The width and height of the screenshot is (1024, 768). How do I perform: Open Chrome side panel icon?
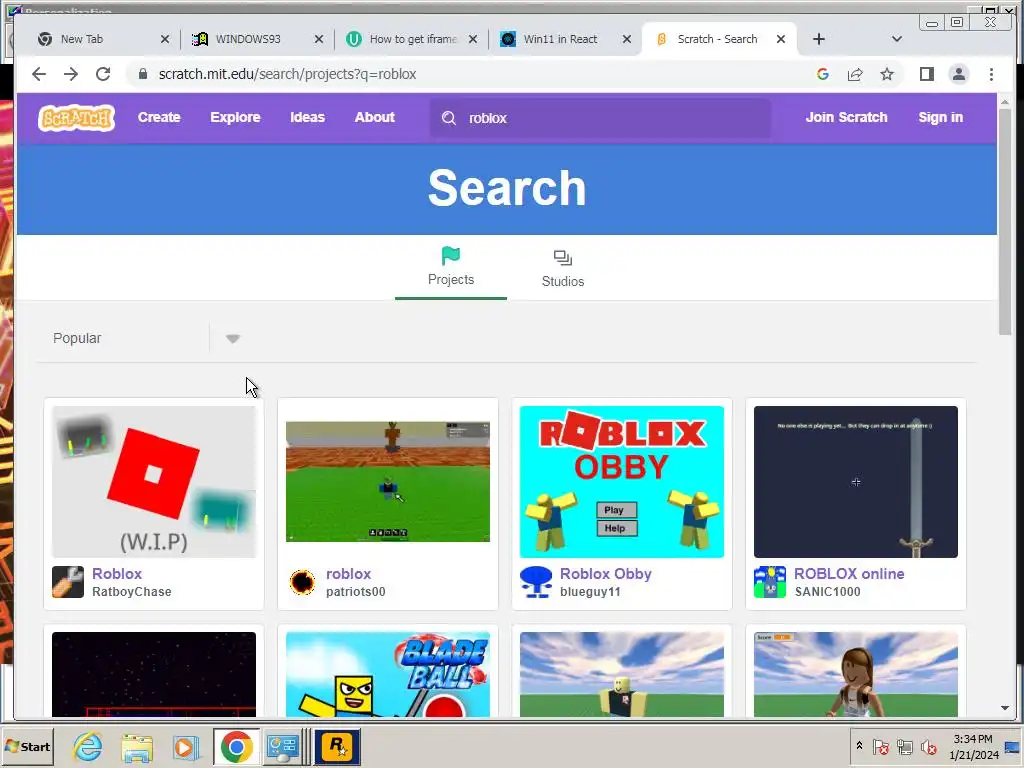point(926,74)
